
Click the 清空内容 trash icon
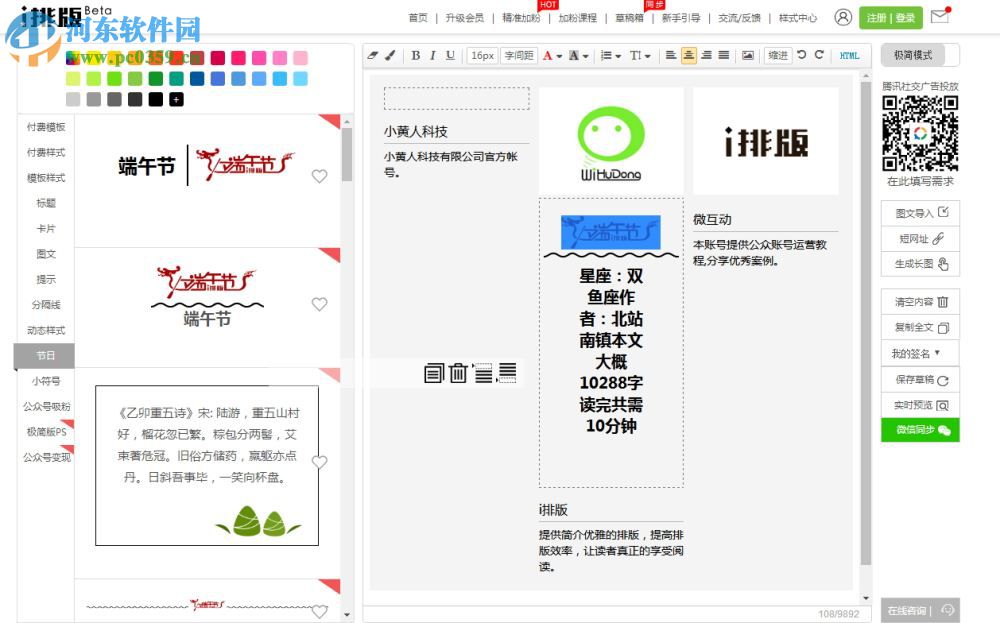click(x=942, y=302)
